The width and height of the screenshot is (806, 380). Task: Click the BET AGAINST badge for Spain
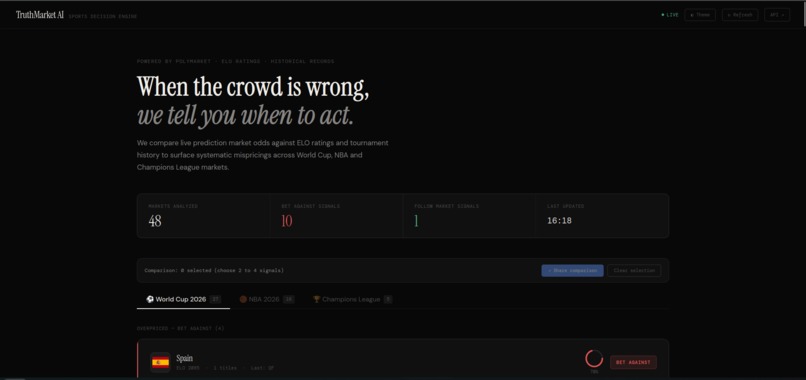pyautogui.click(x=633, y=362)
